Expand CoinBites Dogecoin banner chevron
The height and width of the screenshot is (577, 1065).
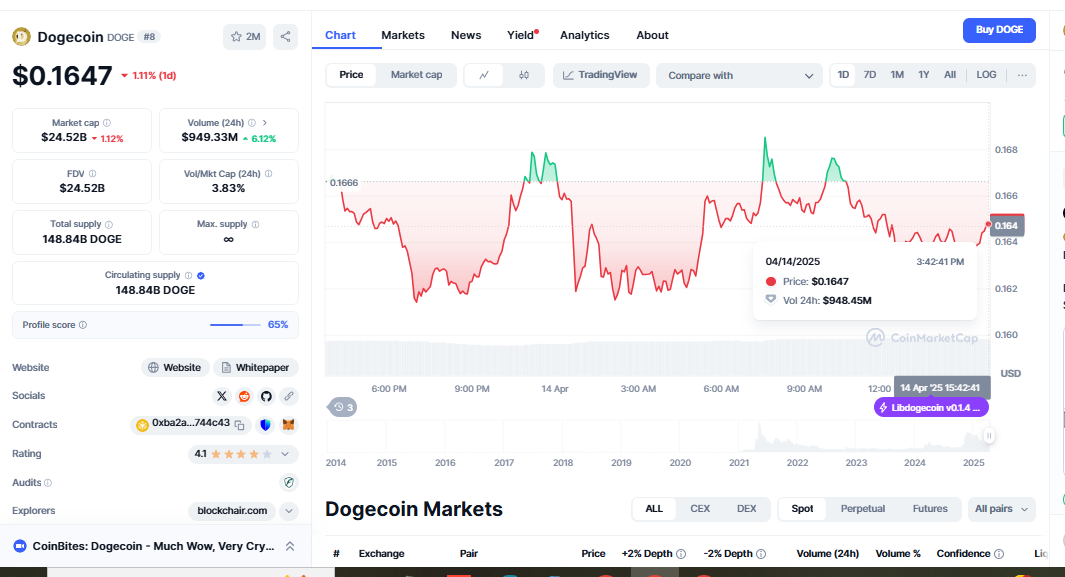[x=290, y=546]
